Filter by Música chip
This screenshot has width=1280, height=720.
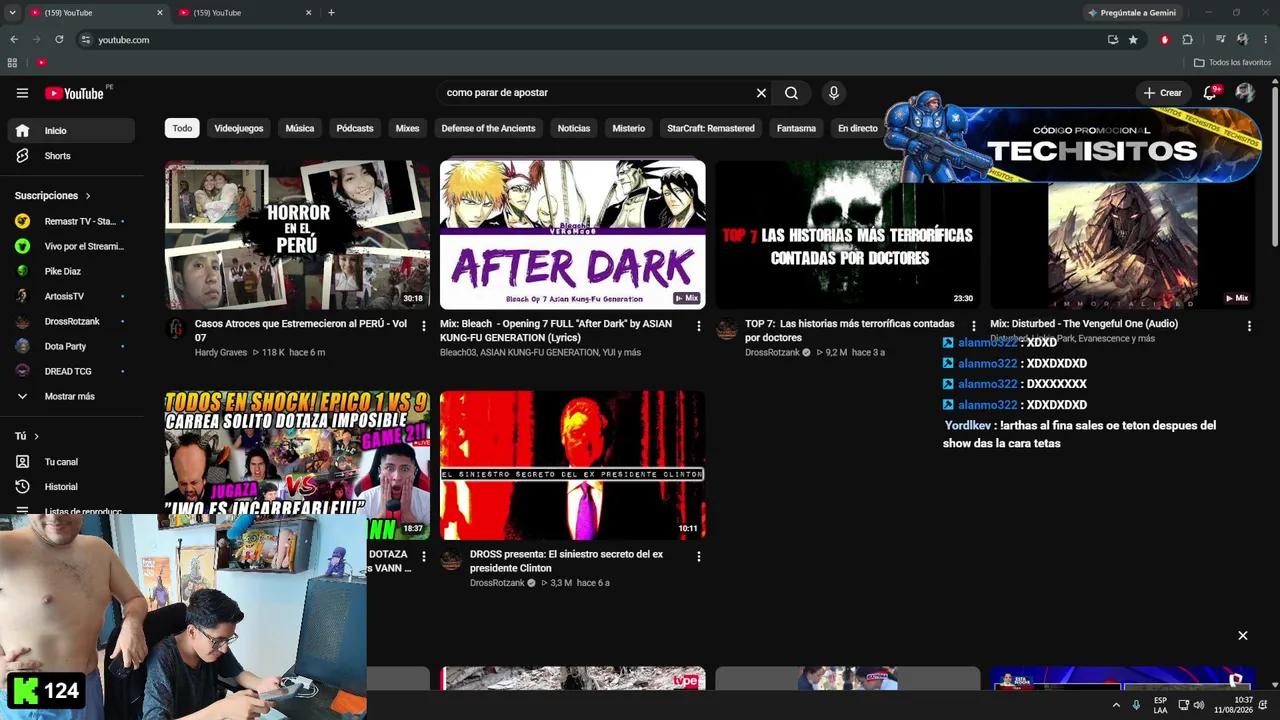(x=300, y=128)
